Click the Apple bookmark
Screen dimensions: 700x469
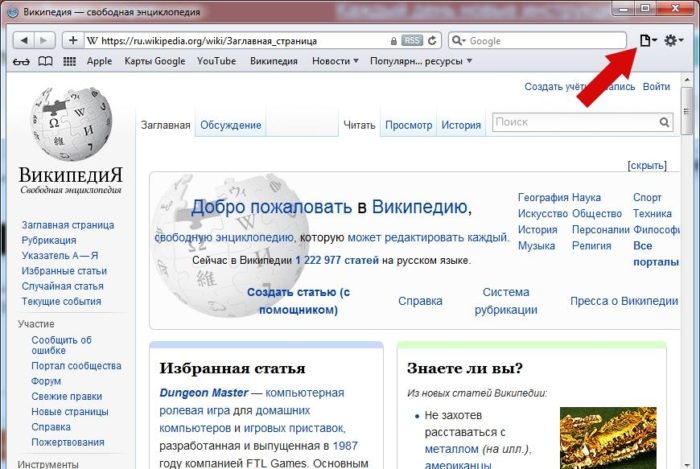coord(99,61)
